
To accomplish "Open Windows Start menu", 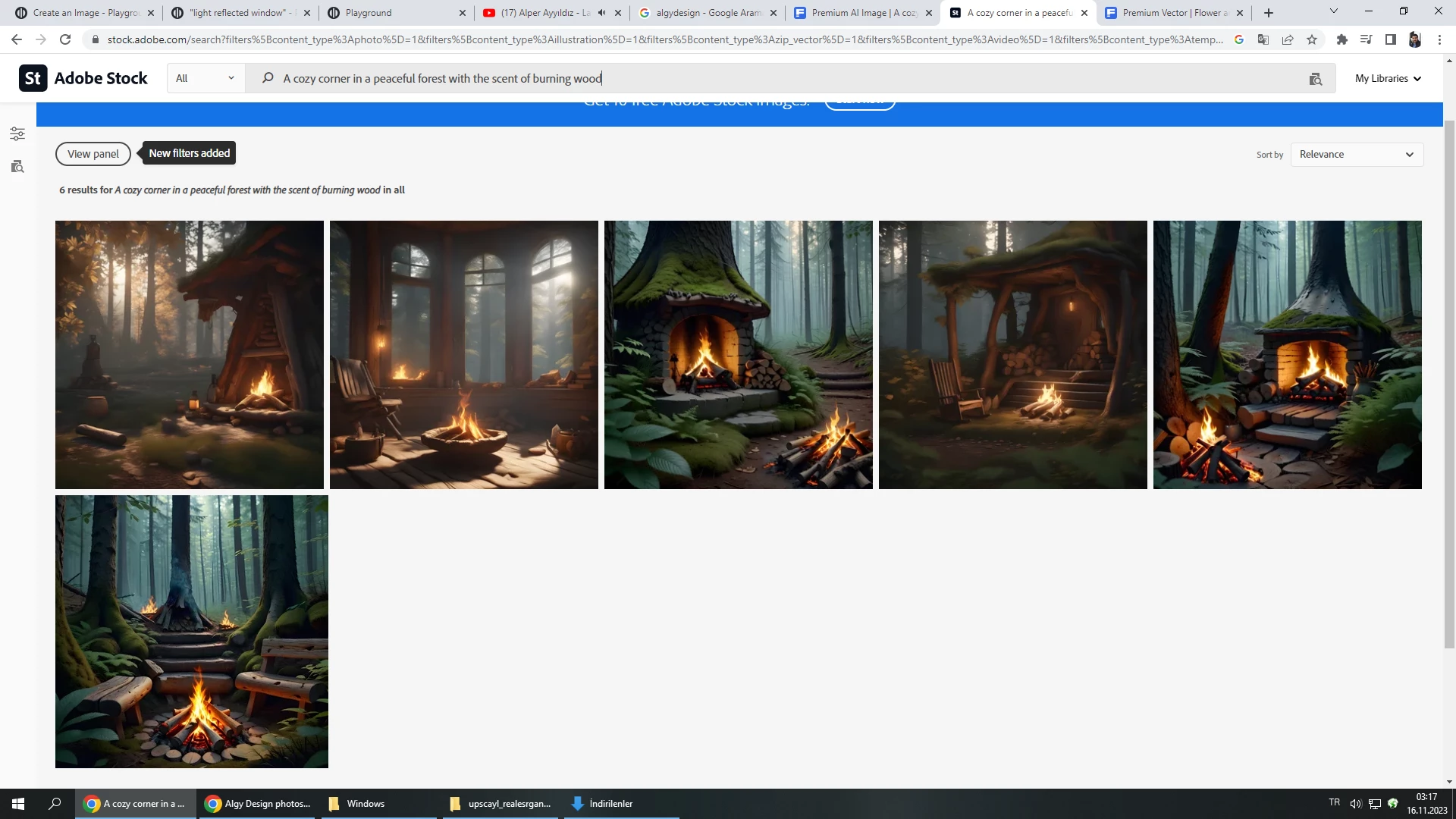I will click(x=18, y=804).
